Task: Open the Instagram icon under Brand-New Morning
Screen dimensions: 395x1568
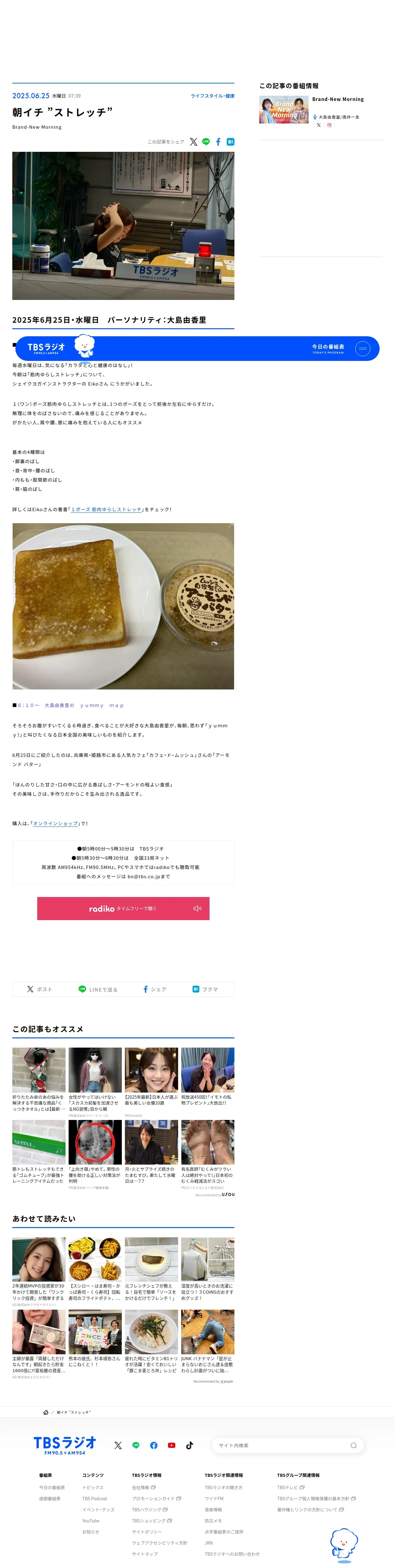Action: click(x=329, y=125)
